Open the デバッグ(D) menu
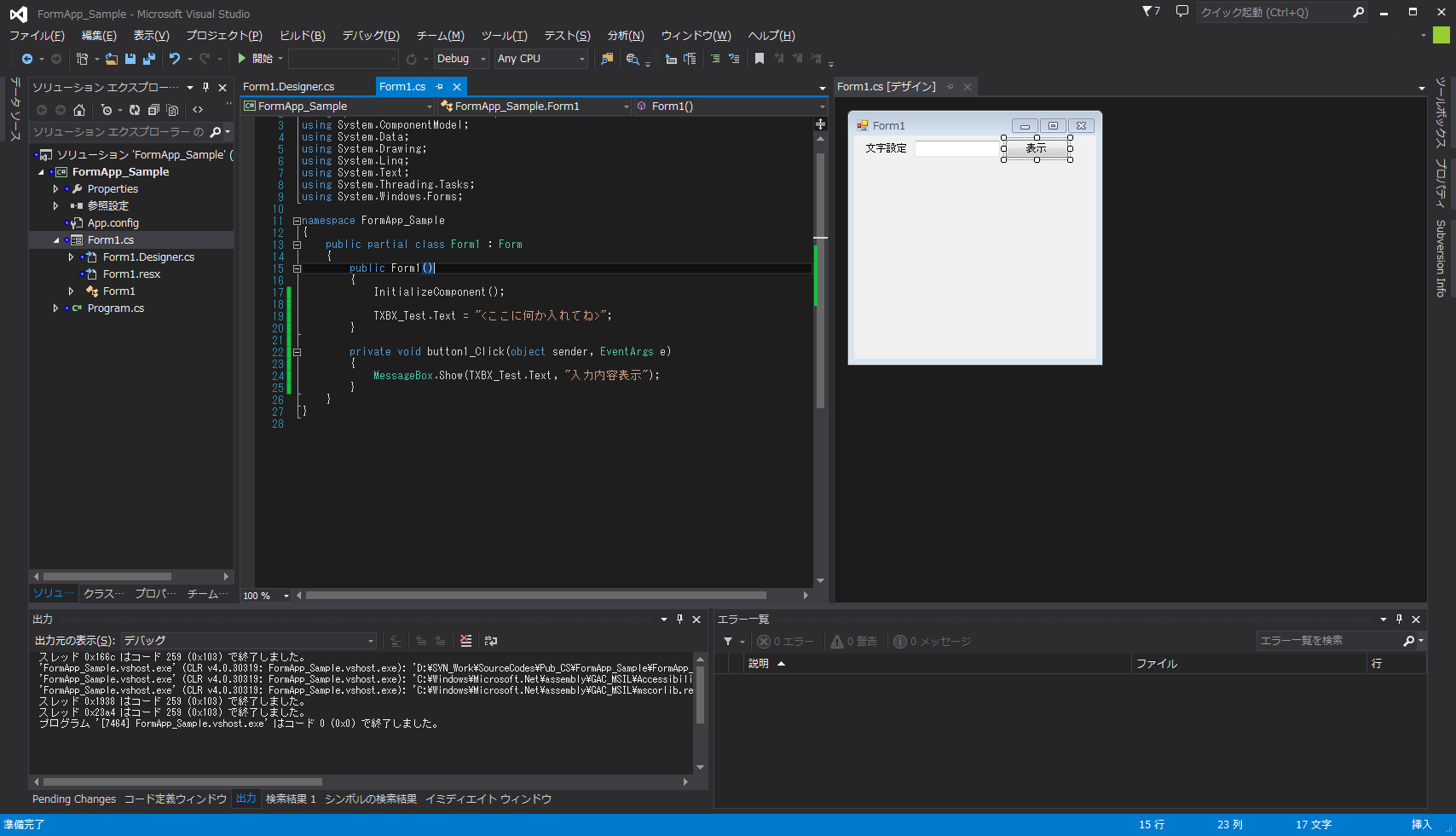 [371, 36]
